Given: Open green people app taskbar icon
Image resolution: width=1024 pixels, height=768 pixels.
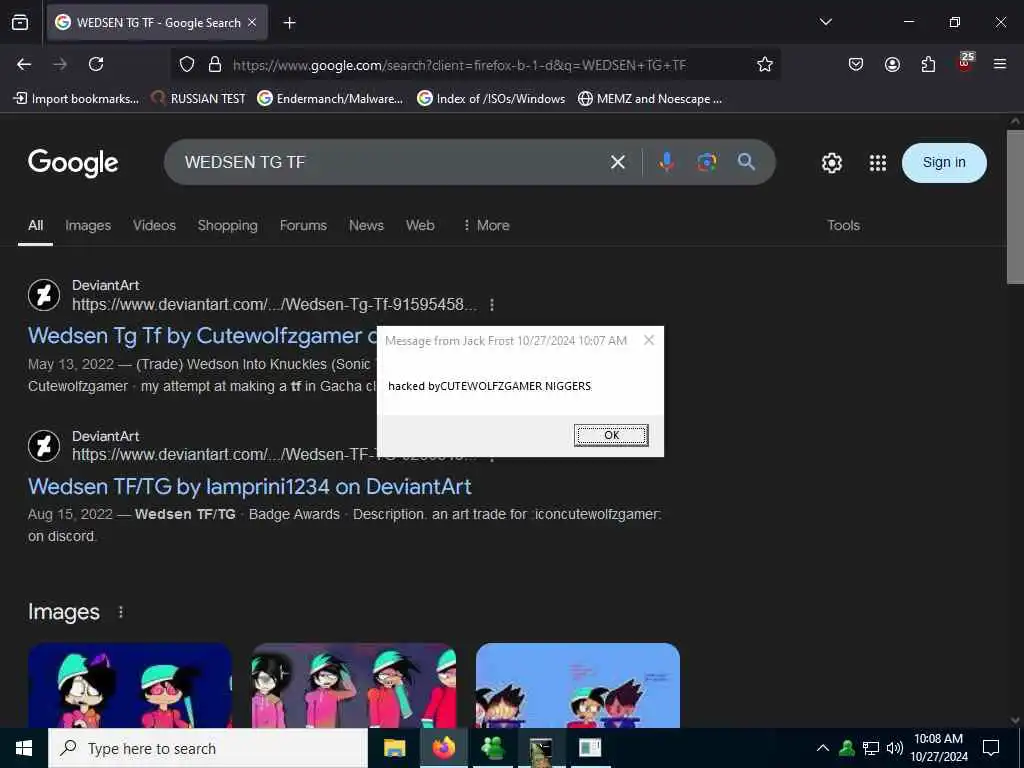Looking at the screenshot, I should tap(492, 748).
